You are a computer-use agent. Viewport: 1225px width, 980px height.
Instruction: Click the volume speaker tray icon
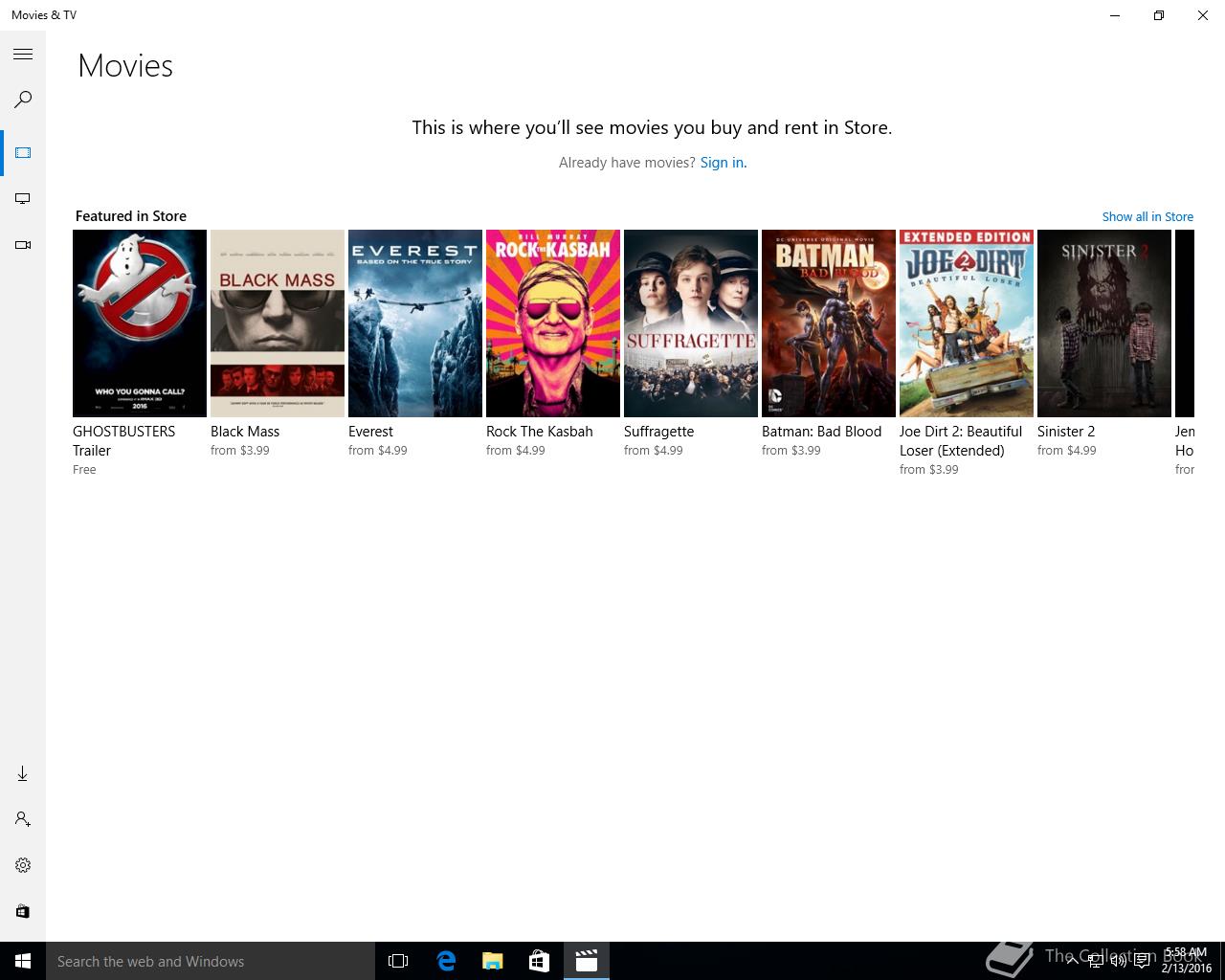coord(1118,961)
